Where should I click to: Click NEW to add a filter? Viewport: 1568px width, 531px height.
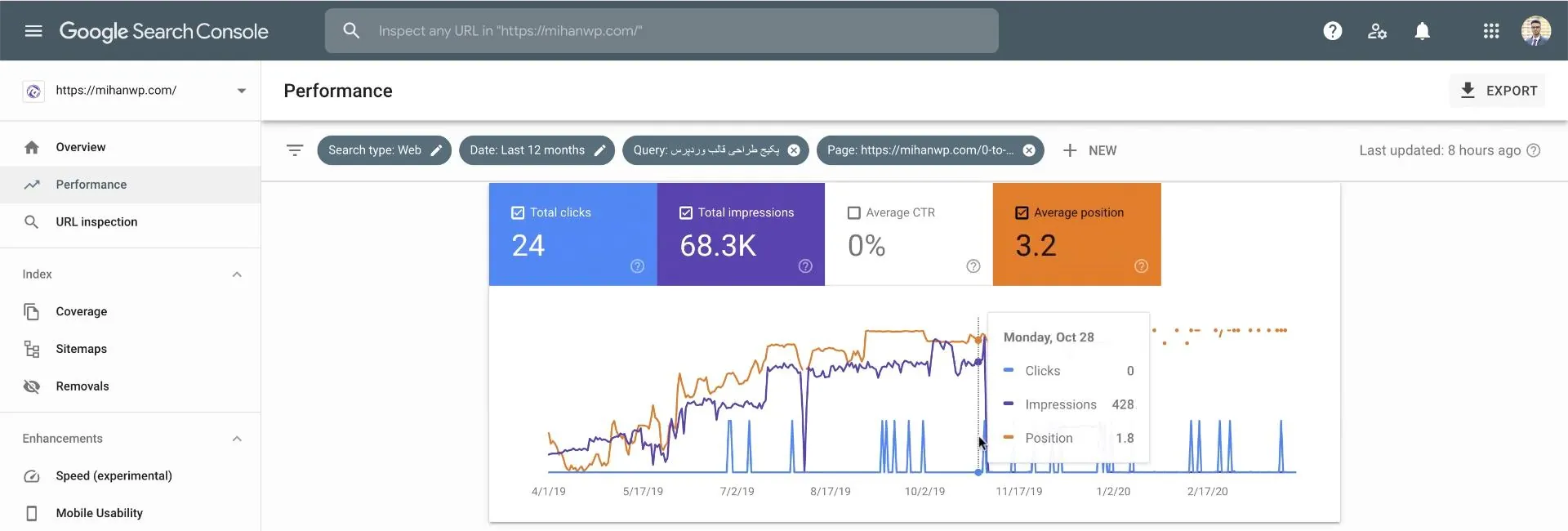point(1102,150)
